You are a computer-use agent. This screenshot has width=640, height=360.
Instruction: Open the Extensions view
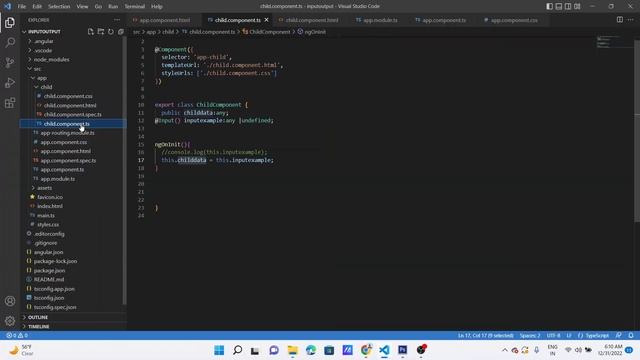(10, 102)
